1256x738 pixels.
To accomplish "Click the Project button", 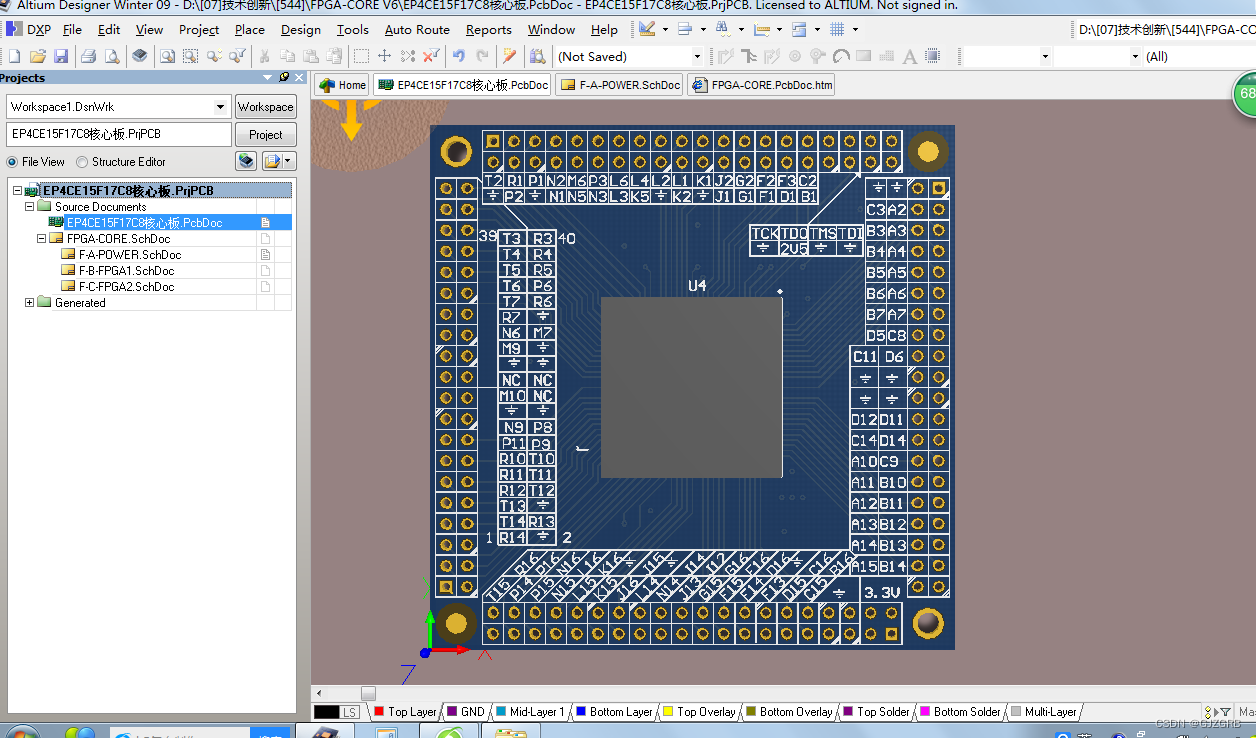I will 265,133.
